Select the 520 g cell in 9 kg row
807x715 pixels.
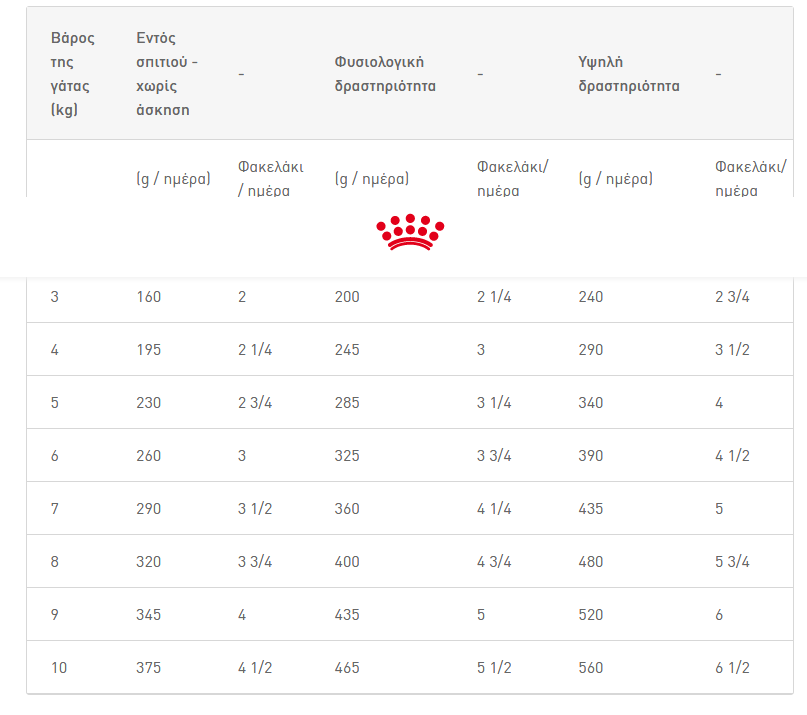pos(591,615)
